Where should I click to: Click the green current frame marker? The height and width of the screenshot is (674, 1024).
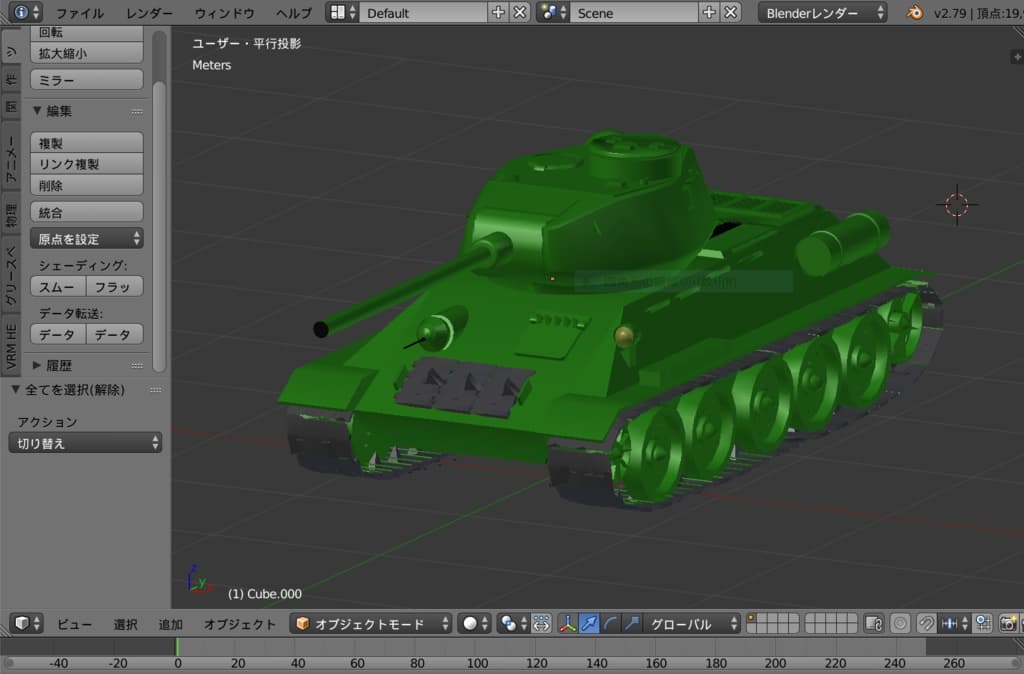pos(176,646)
